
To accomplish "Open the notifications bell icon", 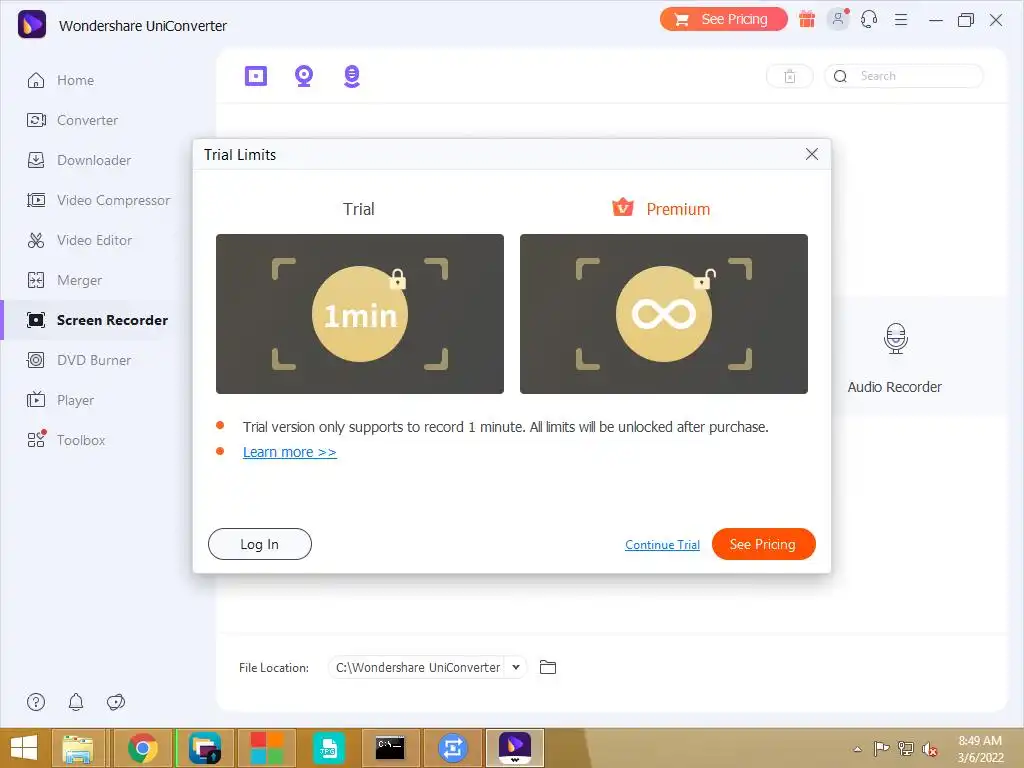I will 76,702.
